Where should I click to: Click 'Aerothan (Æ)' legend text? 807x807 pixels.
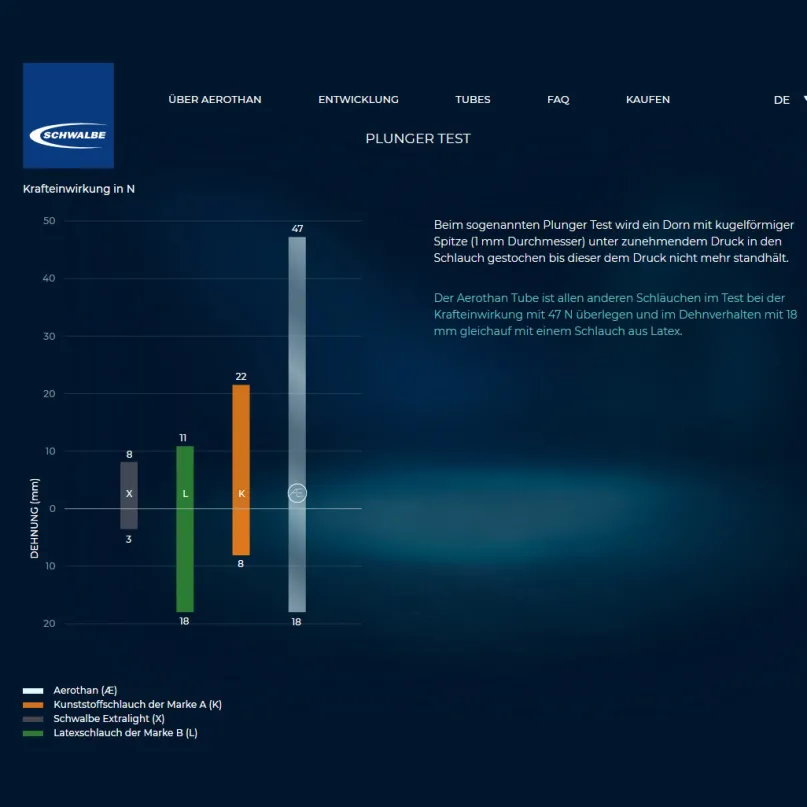tap(85, 691)
